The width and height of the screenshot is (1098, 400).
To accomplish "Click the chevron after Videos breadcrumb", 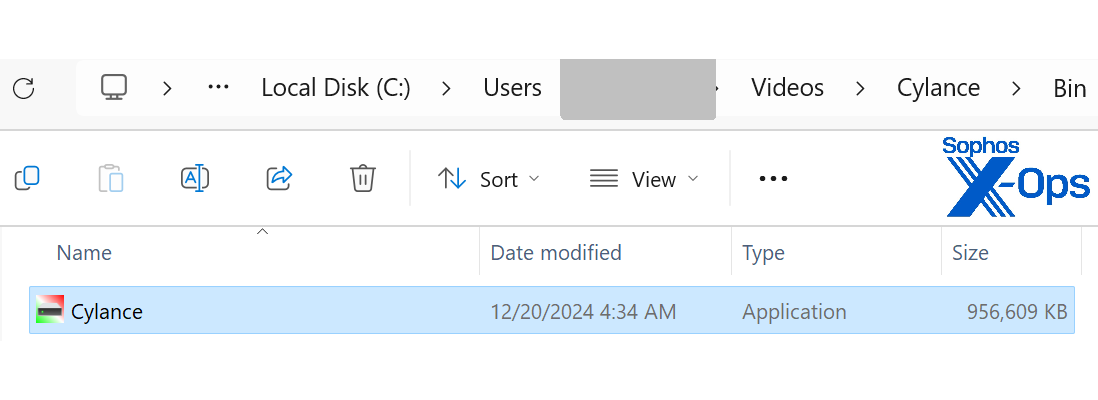I will [860, 88].
